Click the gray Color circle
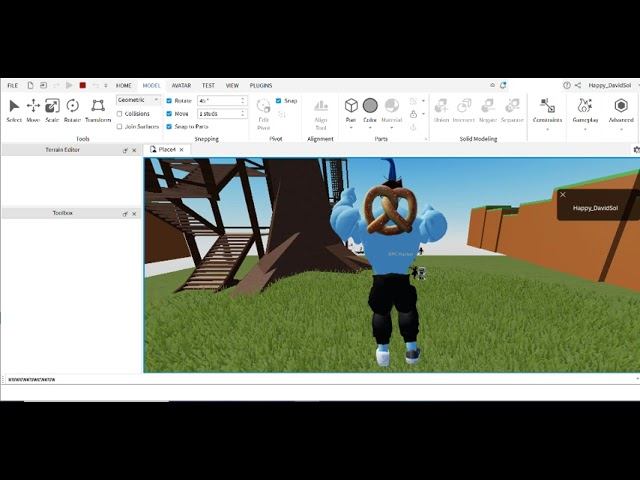This screenshot has height=480, width=640. [370, 105]
